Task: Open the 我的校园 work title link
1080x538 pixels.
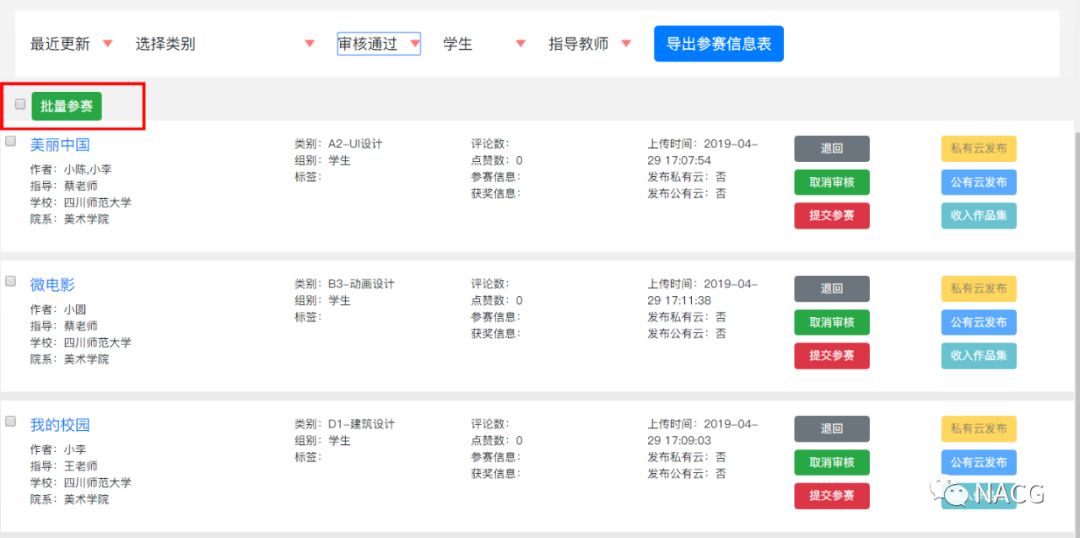Action: [x=60, y=425]
